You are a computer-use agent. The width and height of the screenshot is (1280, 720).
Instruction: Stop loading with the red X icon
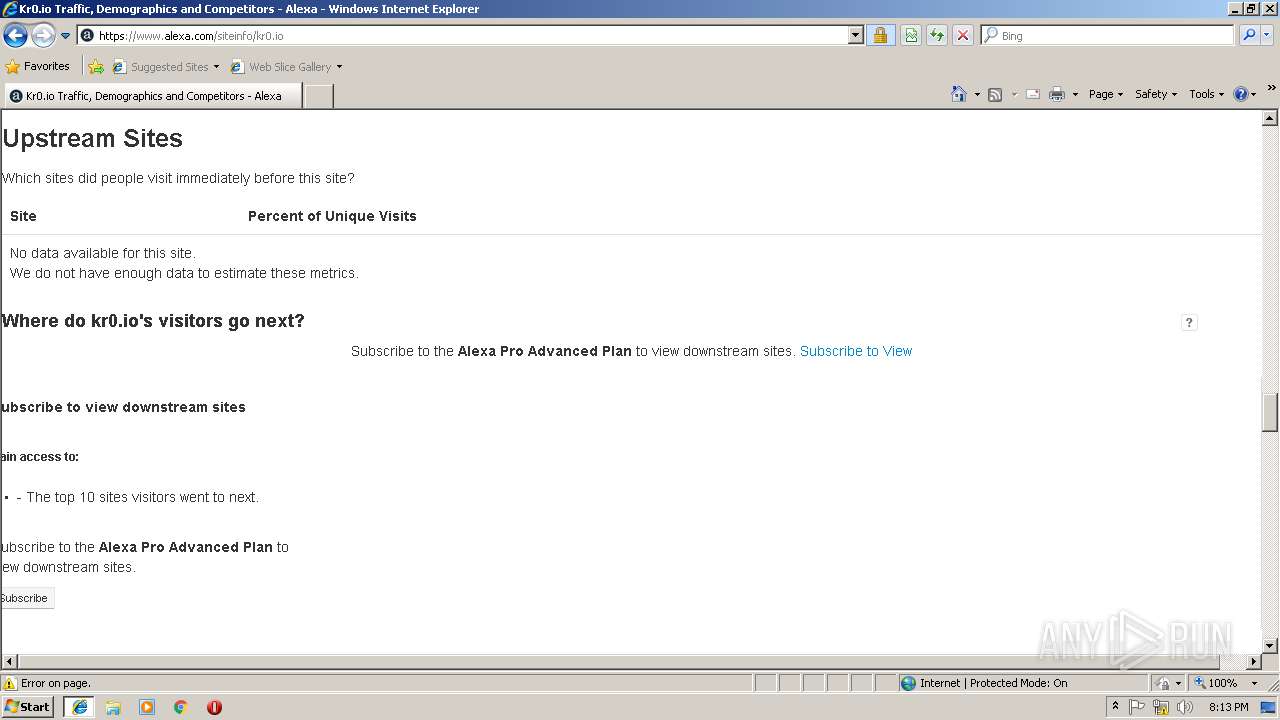tap(963, 35)
